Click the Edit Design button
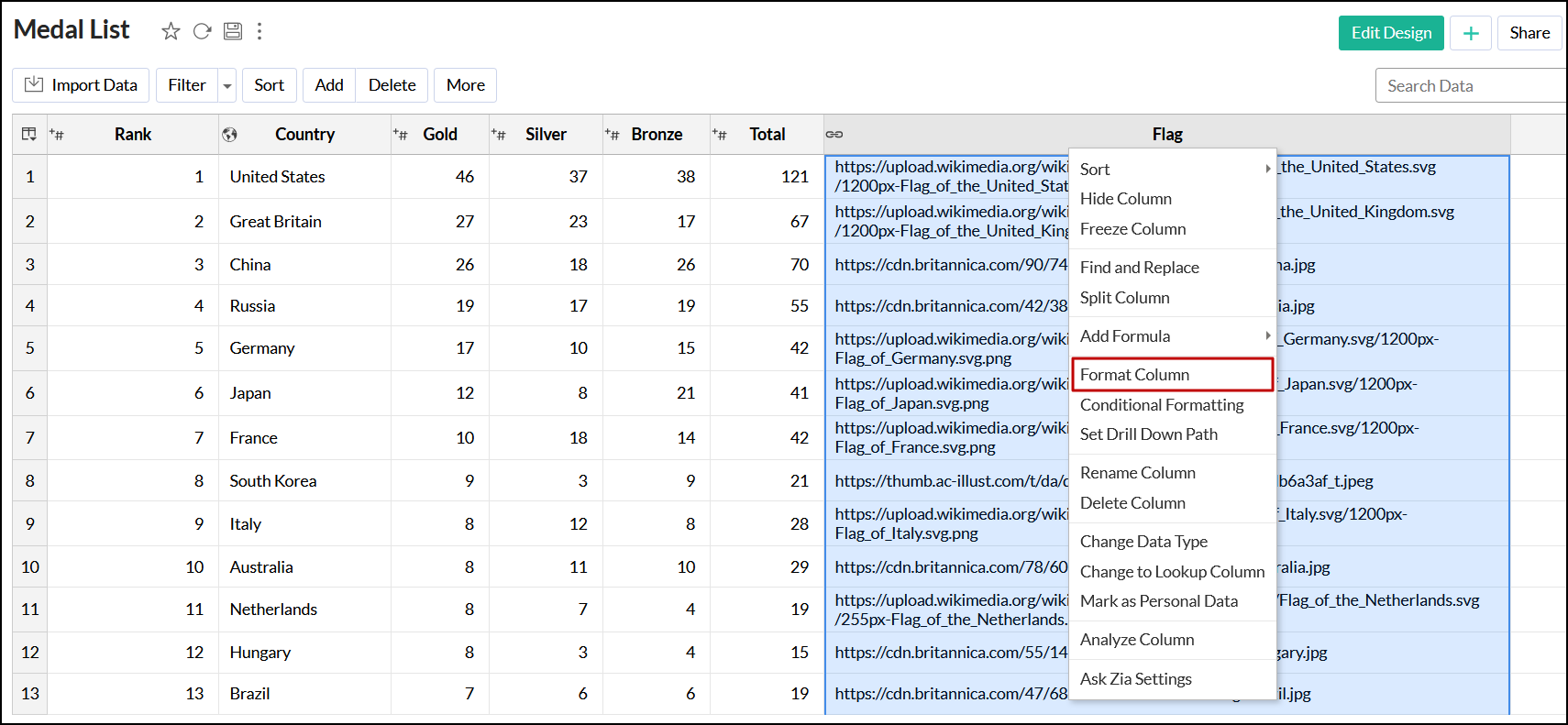 tap(1390, 33)
